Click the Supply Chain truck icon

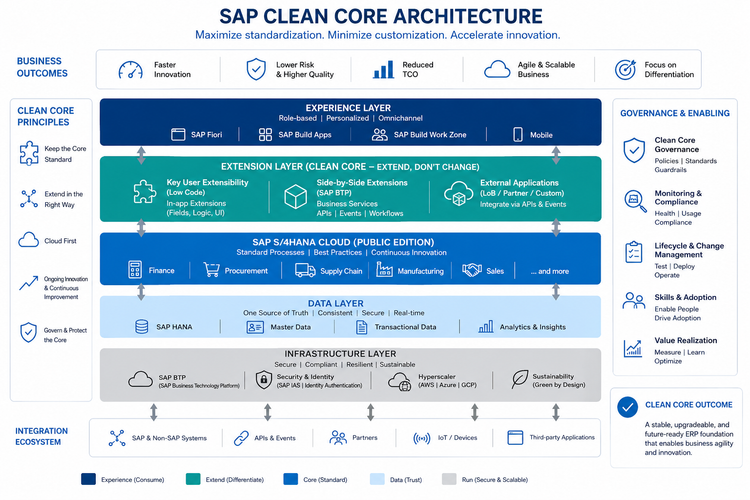[305, 270]
